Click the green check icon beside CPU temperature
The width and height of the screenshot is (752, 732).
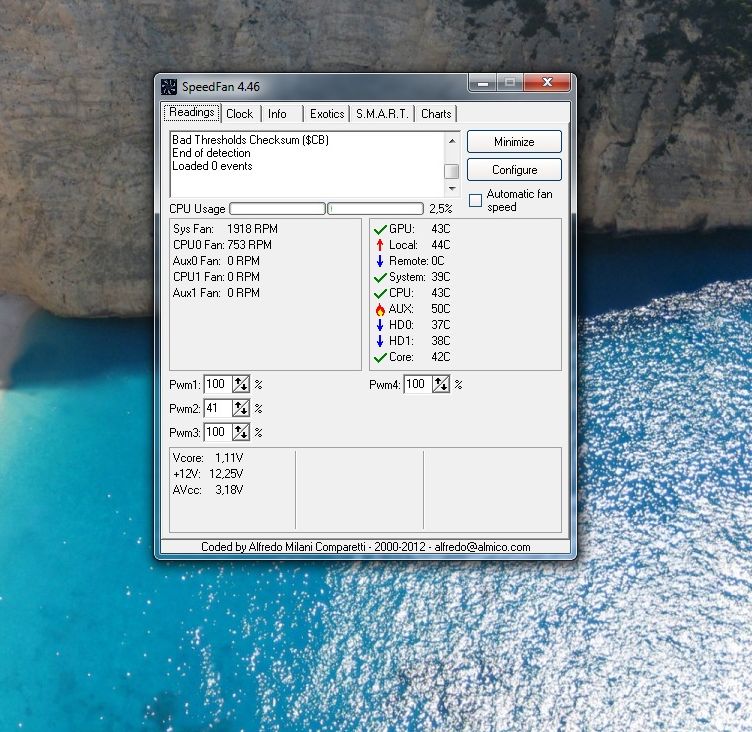click(380, 293)
